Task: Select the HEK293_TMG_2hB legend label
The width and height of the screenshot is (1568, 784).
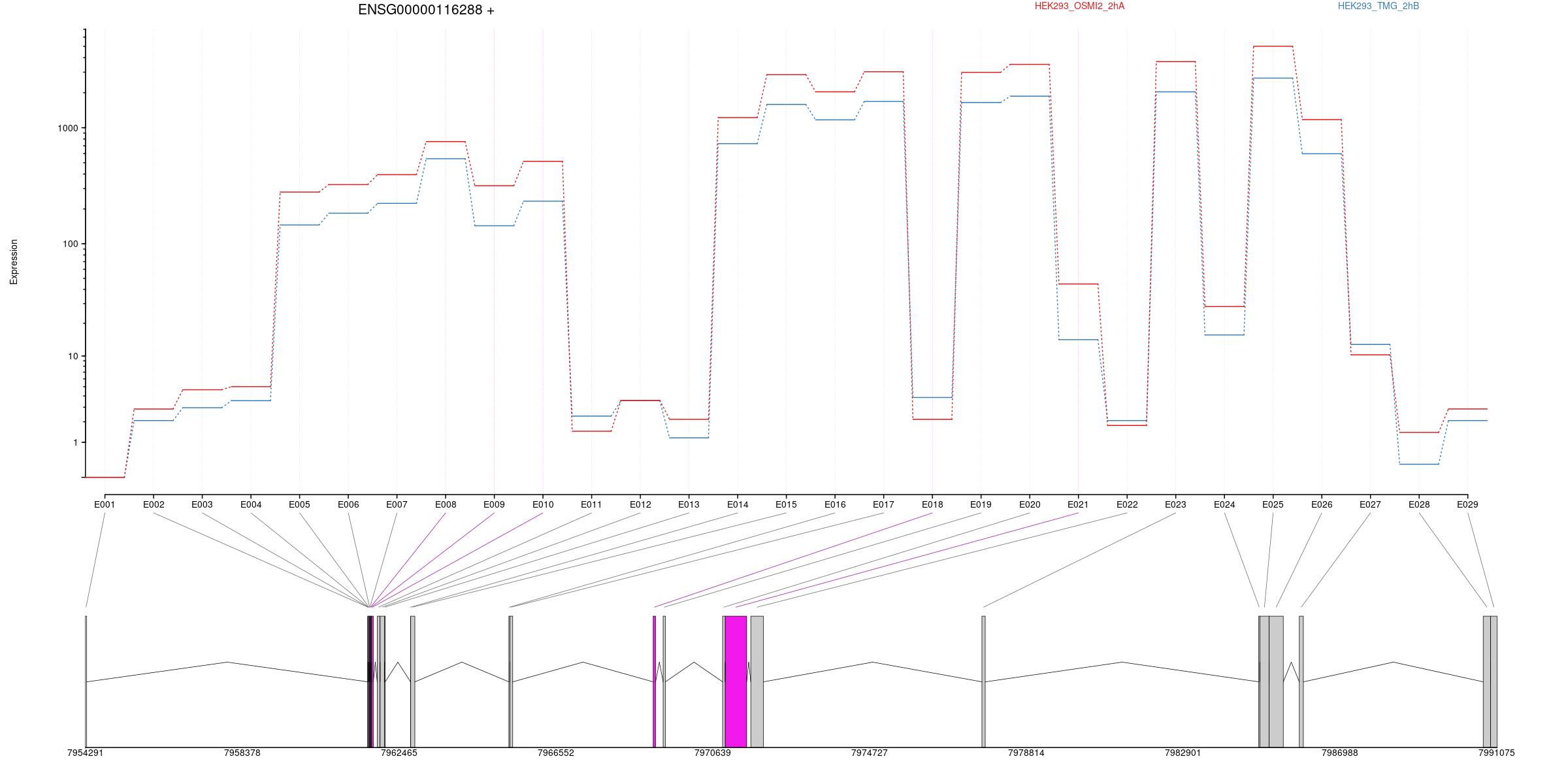Action: coord(1378,6)
